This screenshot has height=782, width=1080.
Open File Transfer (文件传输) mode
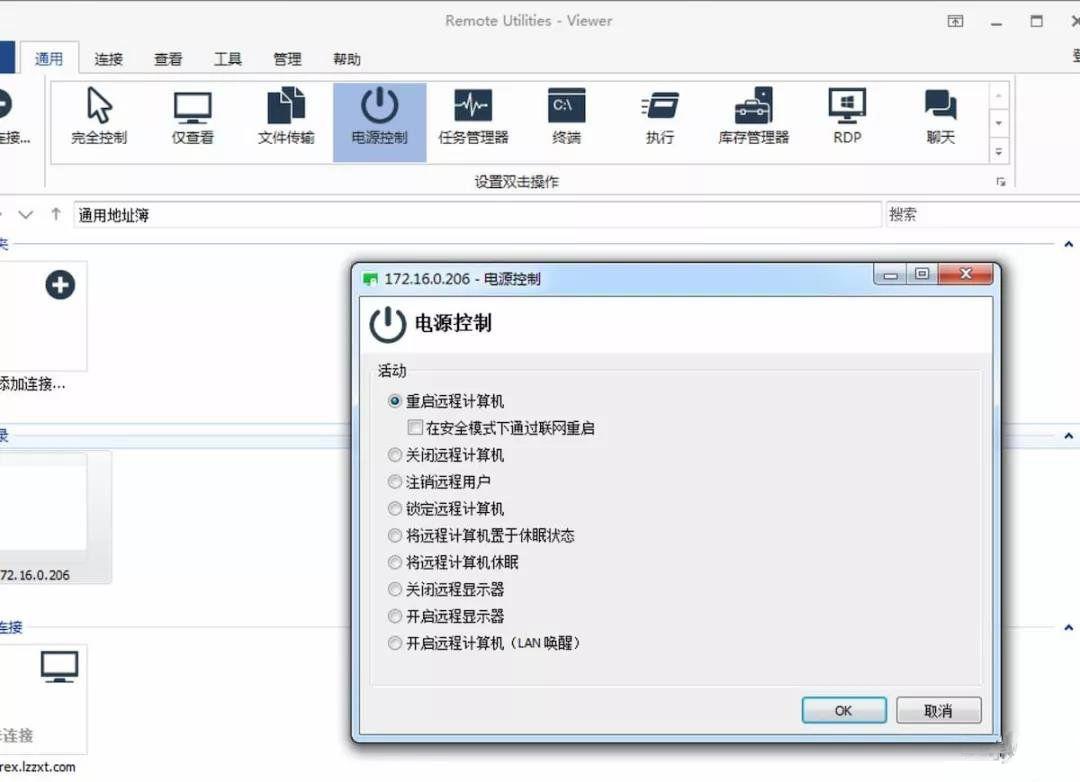[286, 116]
